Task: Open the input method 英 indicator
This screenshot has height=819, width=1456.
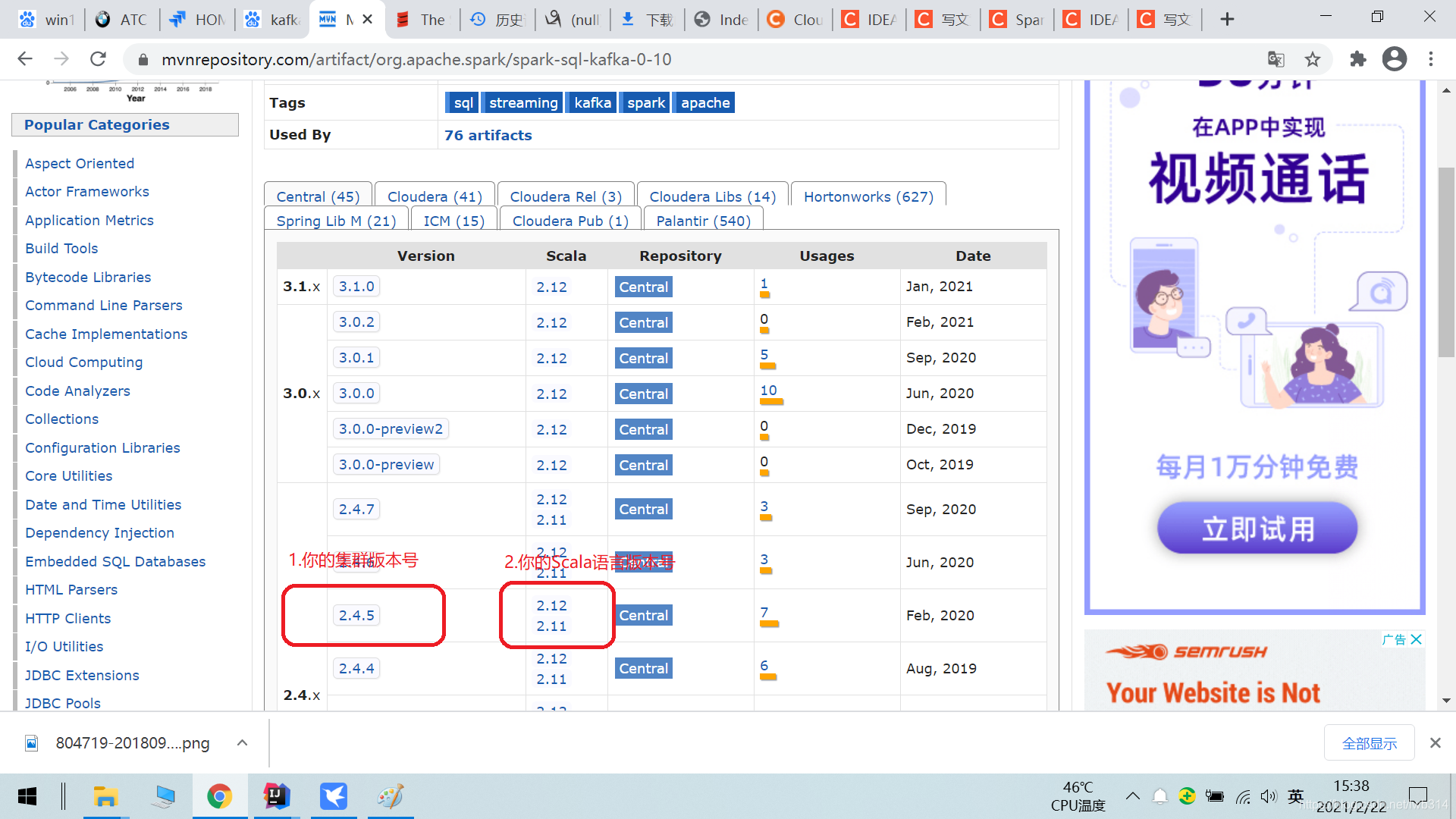Action: (x=1296, y=796)
